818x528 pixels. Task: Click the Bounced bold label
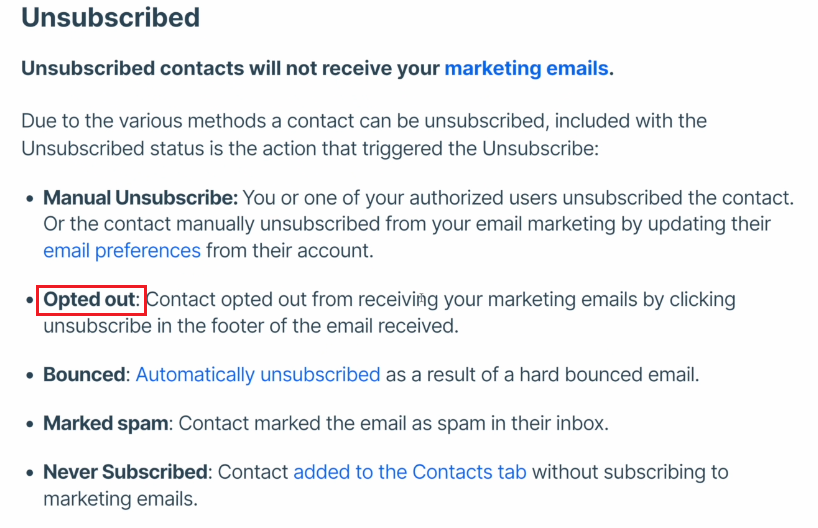click(x=84, y=375)
